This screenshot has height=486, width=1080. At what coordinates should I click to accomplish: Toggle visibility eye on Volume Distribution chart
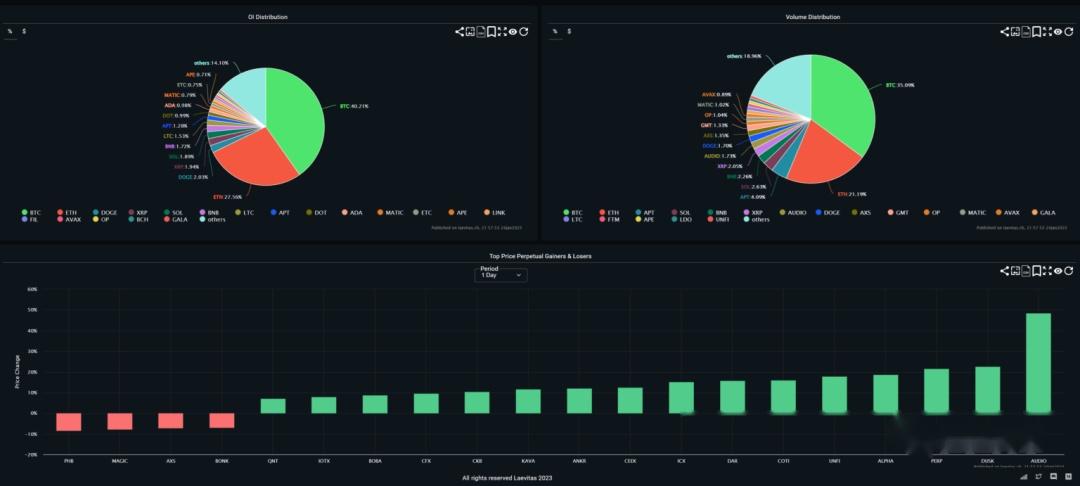1058,32
